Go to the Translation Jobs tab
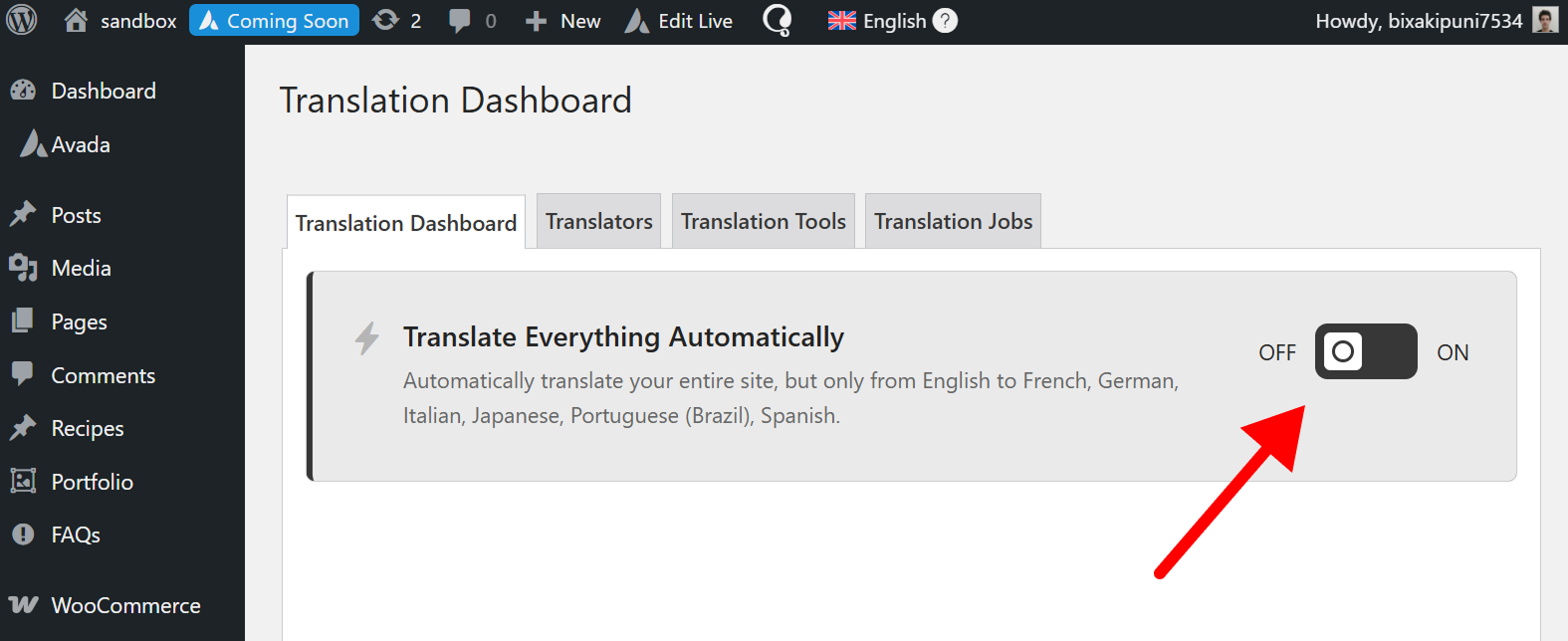This screenshot has height=641, width=1568. click(x=953, y=221)
